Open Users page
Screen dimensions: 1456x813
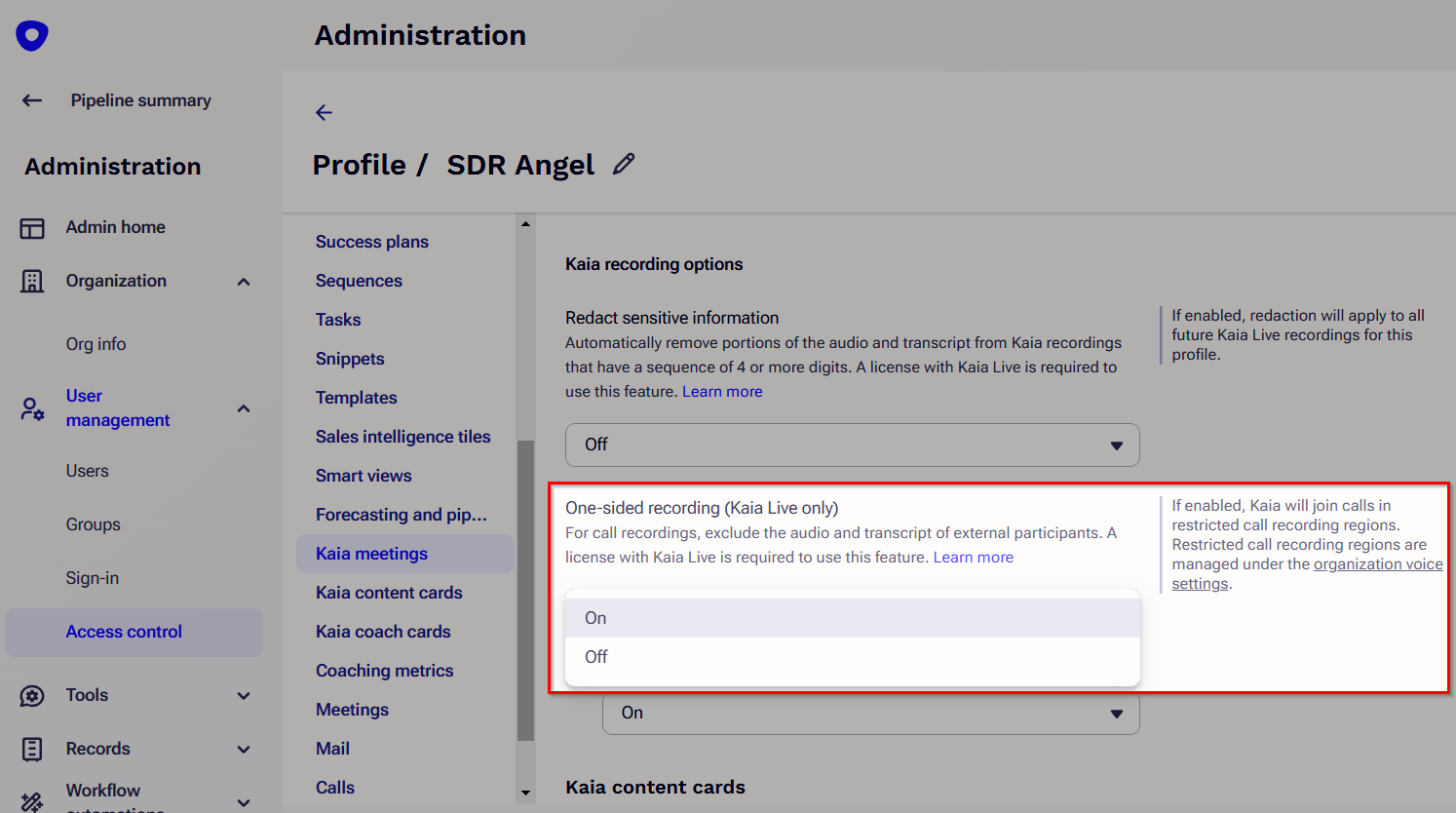(87, 471)
